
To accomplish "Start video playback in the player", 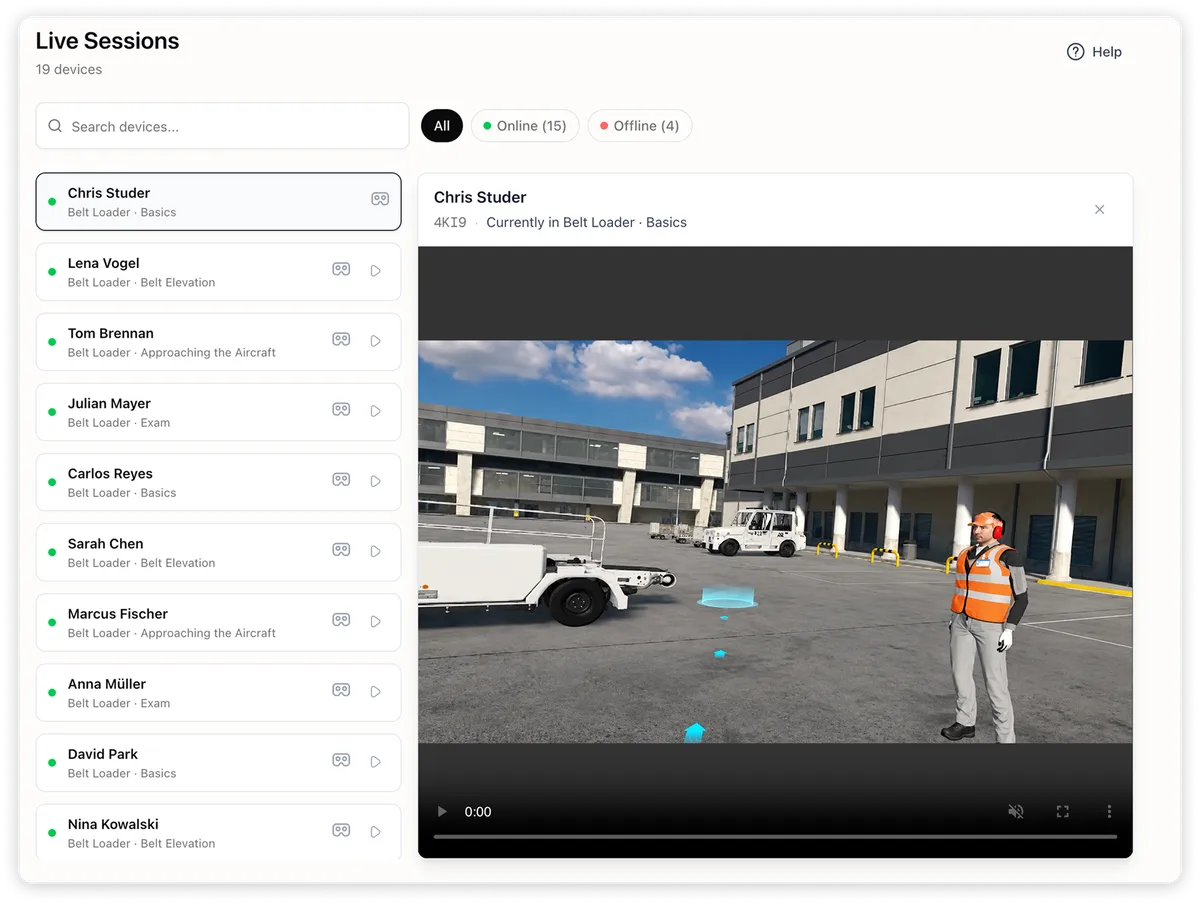I will [442, 812].
